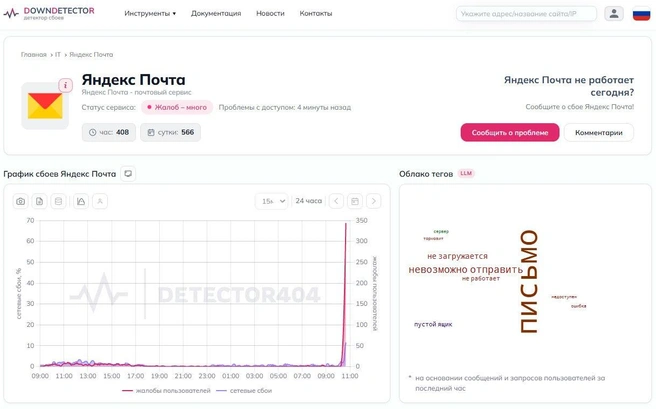Click the database icon in chart toolbar

tap(58, 202)
